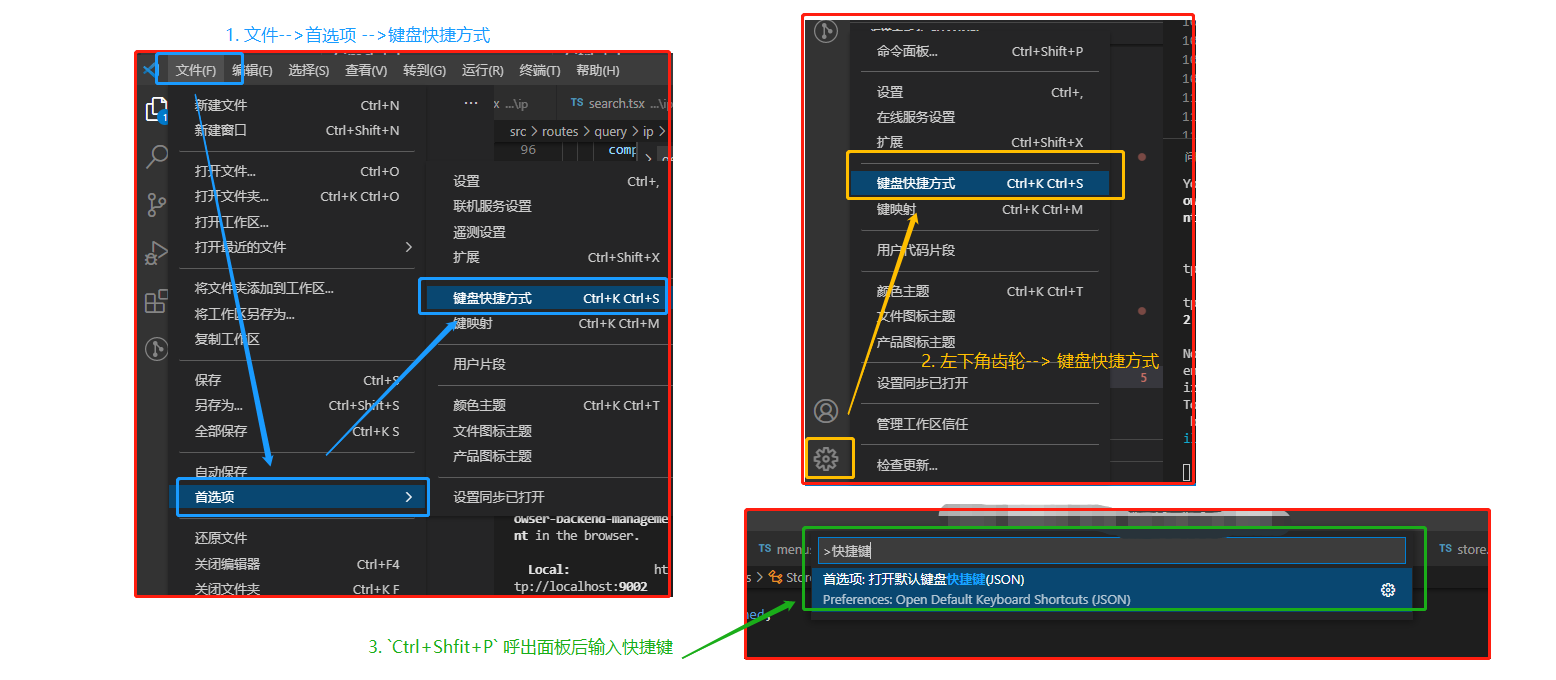Click the src breadcrumb segment
Image resolution: width=1556 pixels, height=680 pixels.
[518, 131]
